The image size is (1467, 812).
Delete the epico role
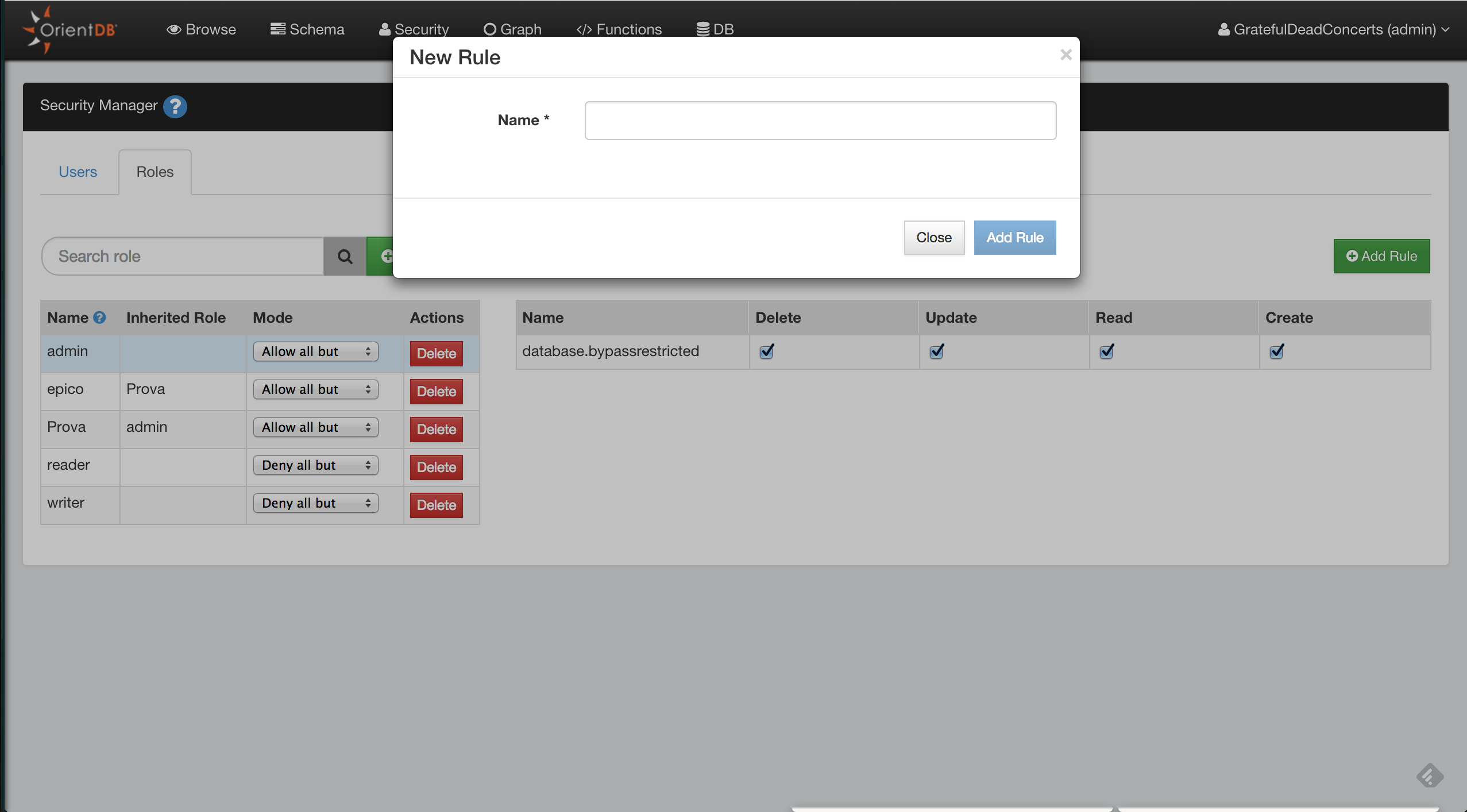pos(436,392)
